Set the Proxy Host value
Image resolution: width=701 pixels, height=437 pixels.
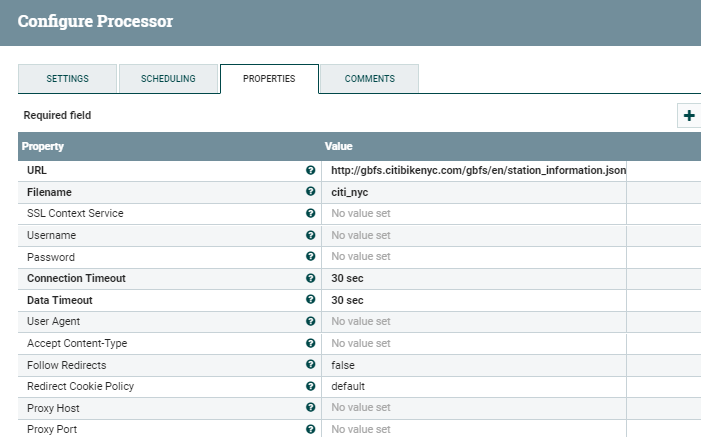(x=474, y=408)
